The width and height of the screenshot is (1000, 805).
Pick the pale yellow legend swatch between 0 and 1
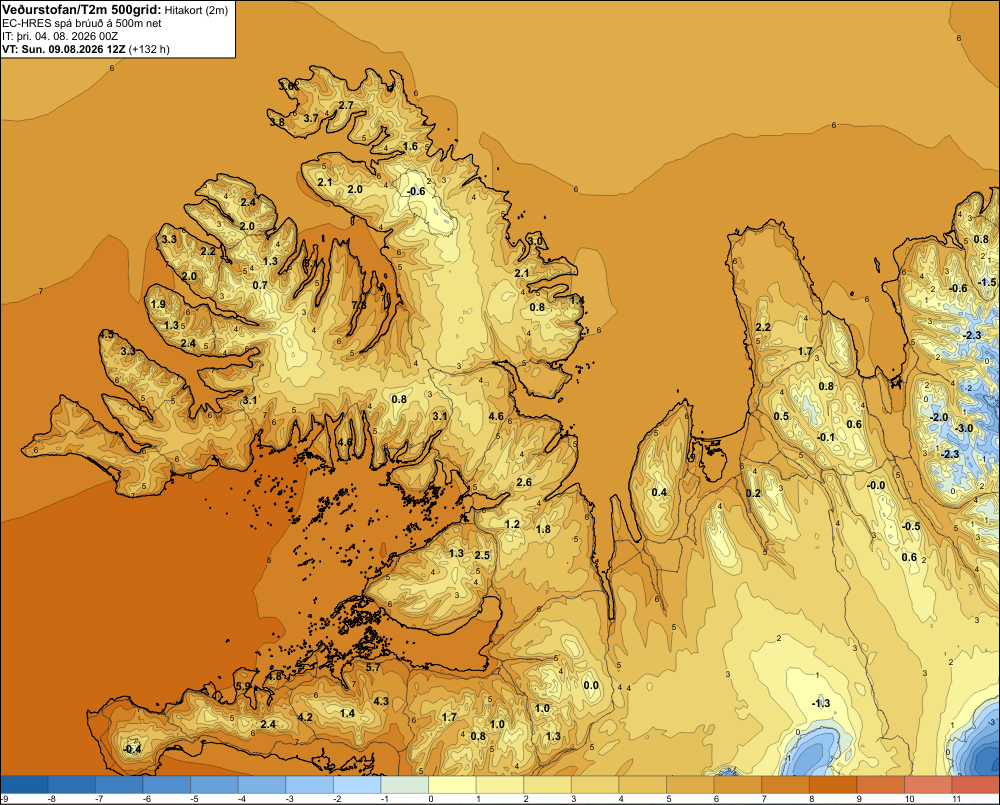[453, 784]
